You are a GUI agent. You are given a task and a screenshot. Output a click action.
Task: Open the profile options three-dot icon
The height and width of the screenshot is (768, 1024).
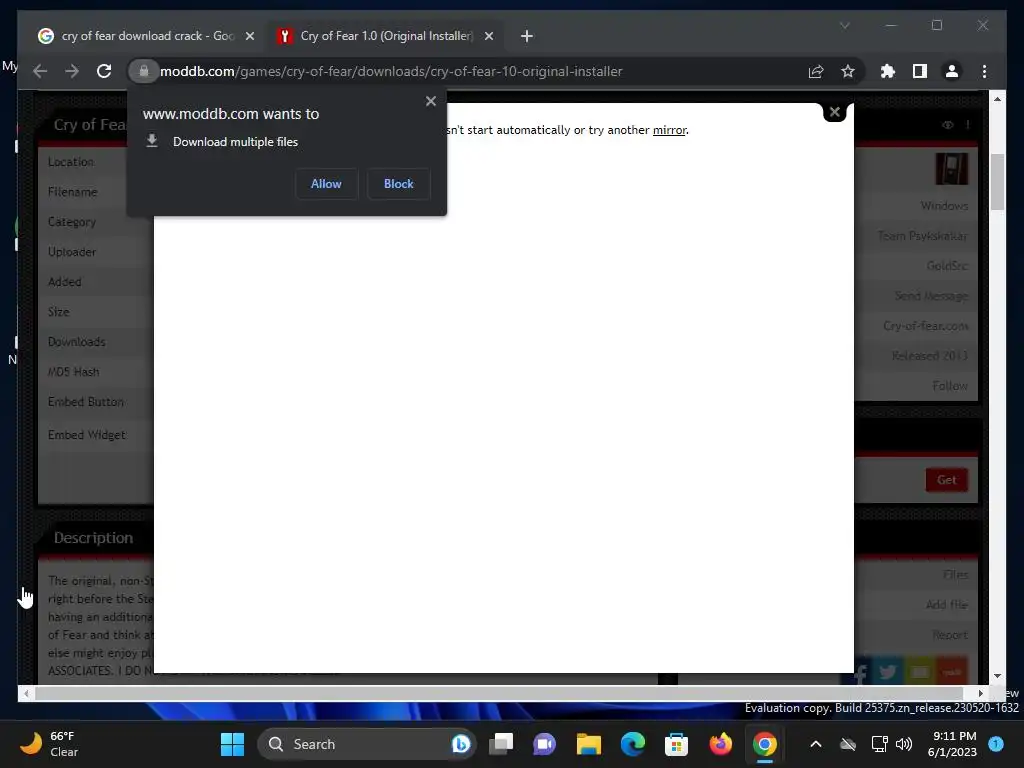[x=967, y=125]
